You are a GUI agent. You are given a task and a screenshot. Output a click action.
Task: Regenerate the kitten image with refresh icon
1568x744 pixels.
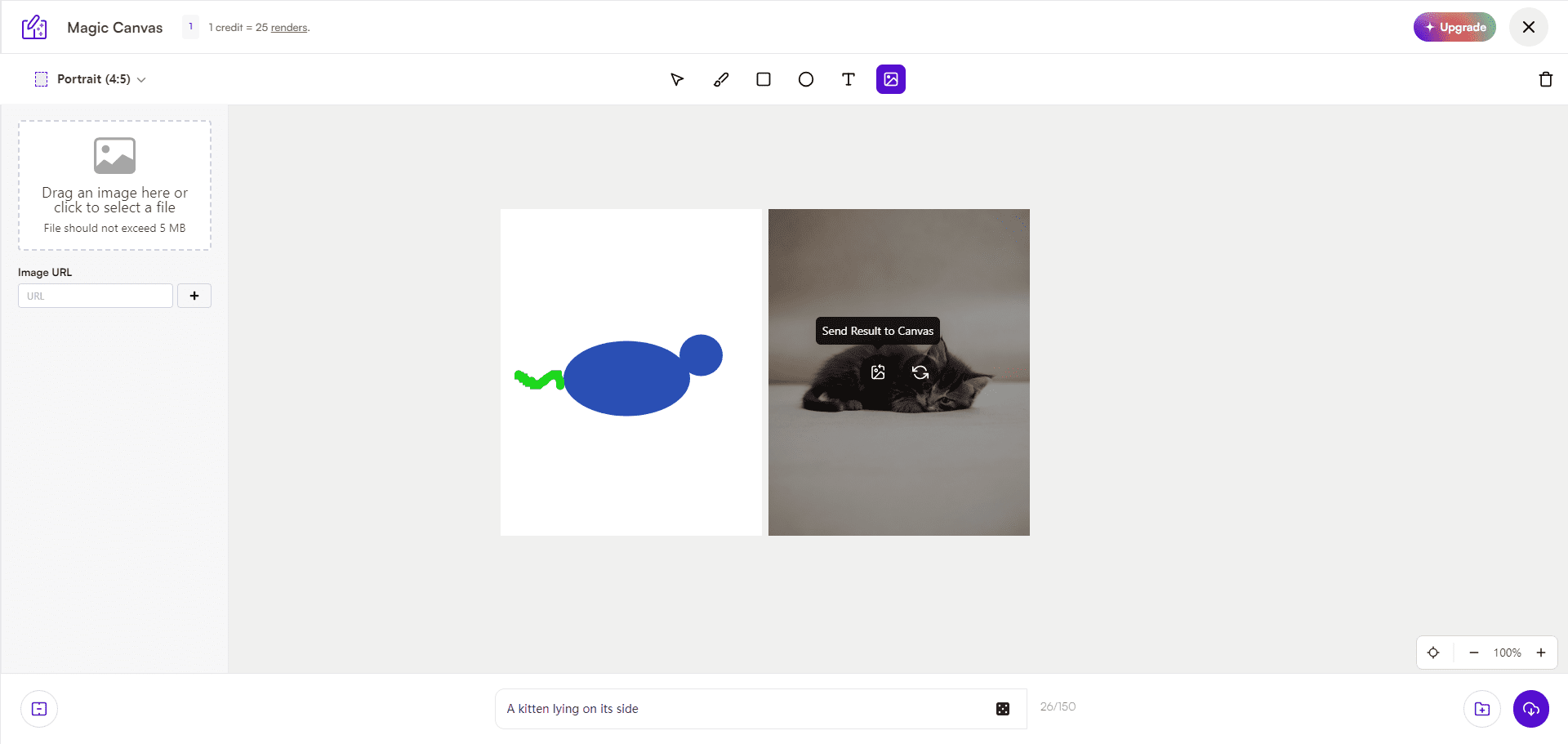[920, 372]
